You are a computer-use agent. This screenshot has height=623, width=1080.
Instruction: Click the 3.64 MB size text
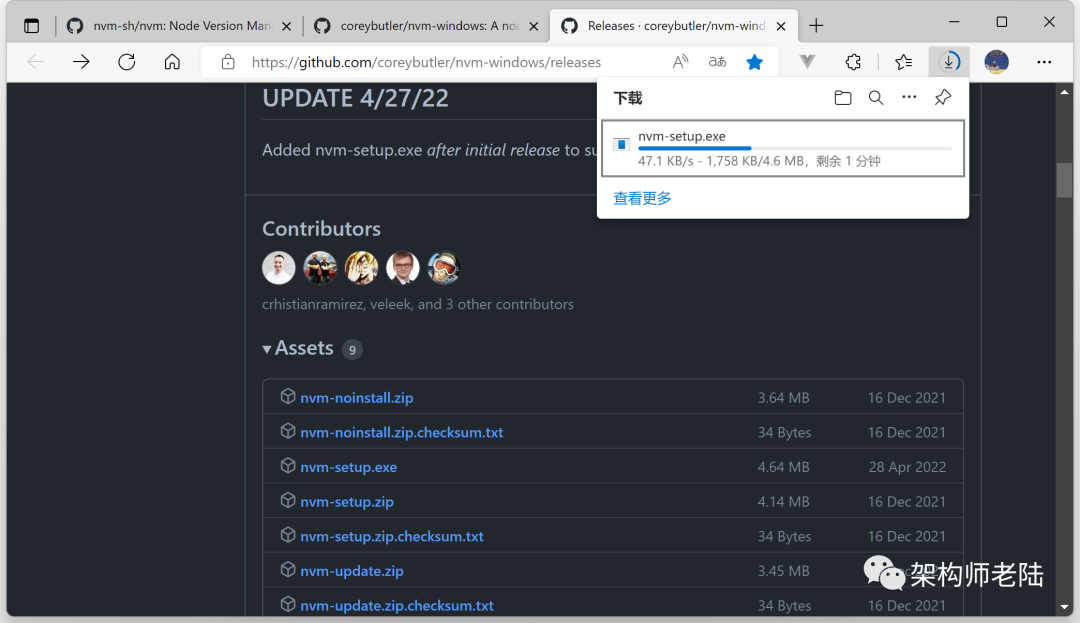(783, 398)
